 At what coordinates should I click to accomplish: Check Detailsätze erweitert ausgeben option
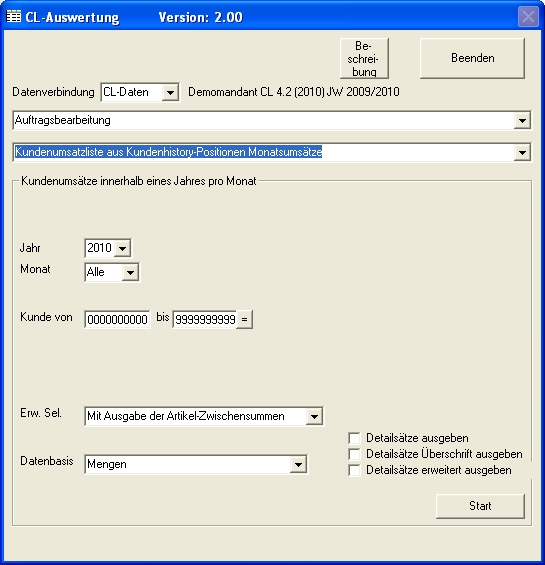(x=354, y=470)
